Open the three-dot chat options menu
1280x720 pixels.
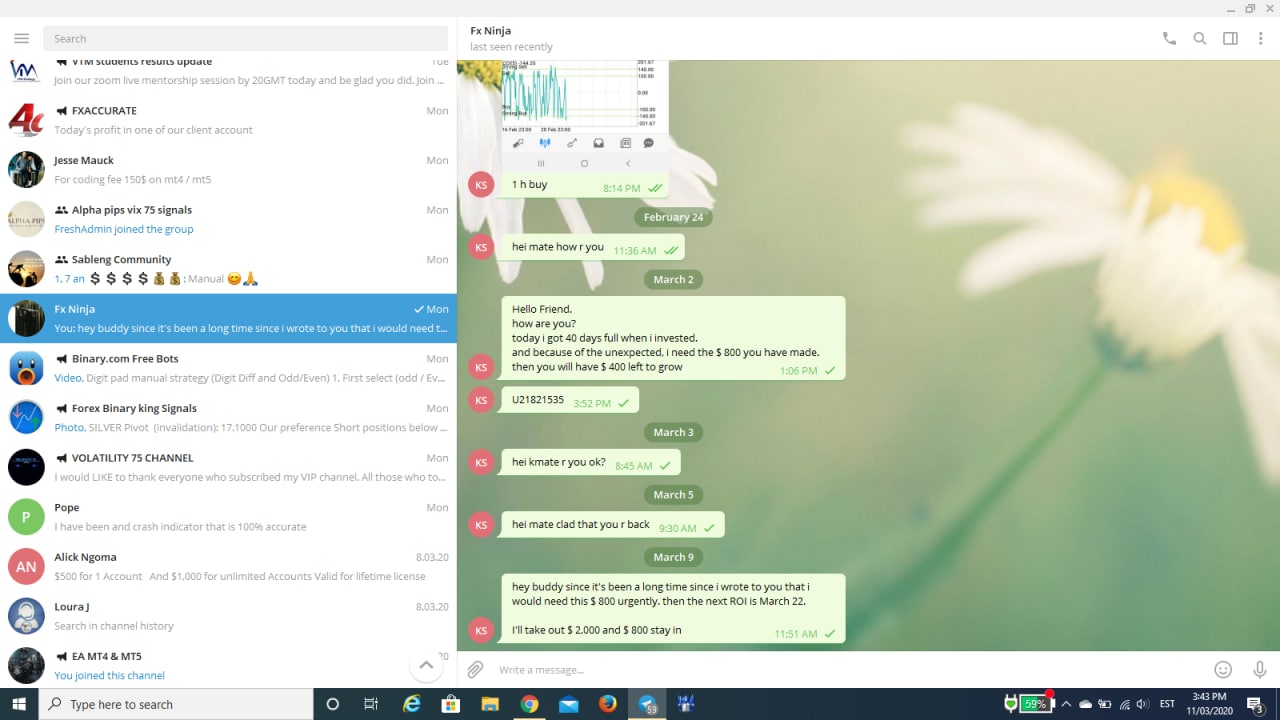click(x=1260, y=39)
